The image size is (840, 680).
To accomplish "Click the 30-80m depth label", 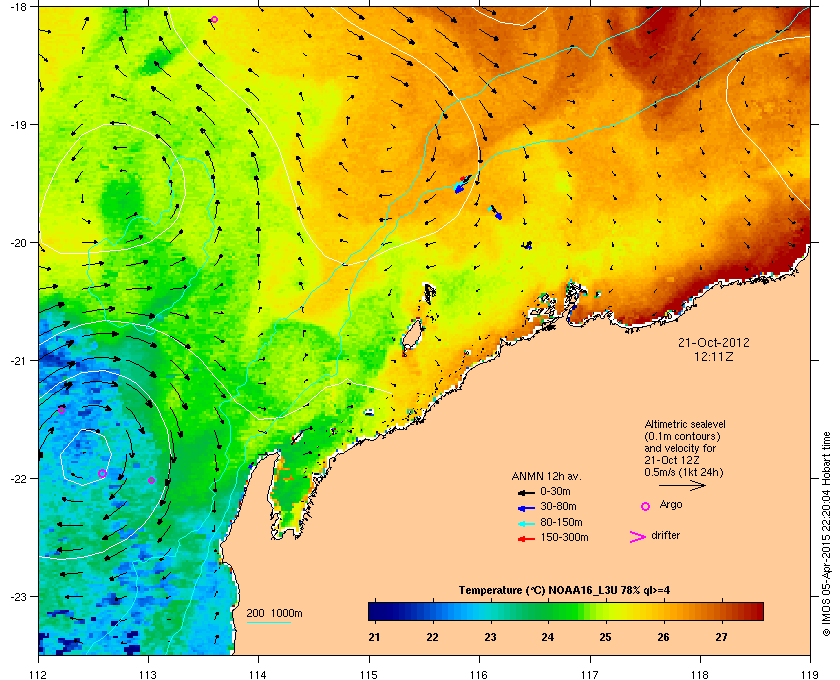I will click(x=558, y=506).
